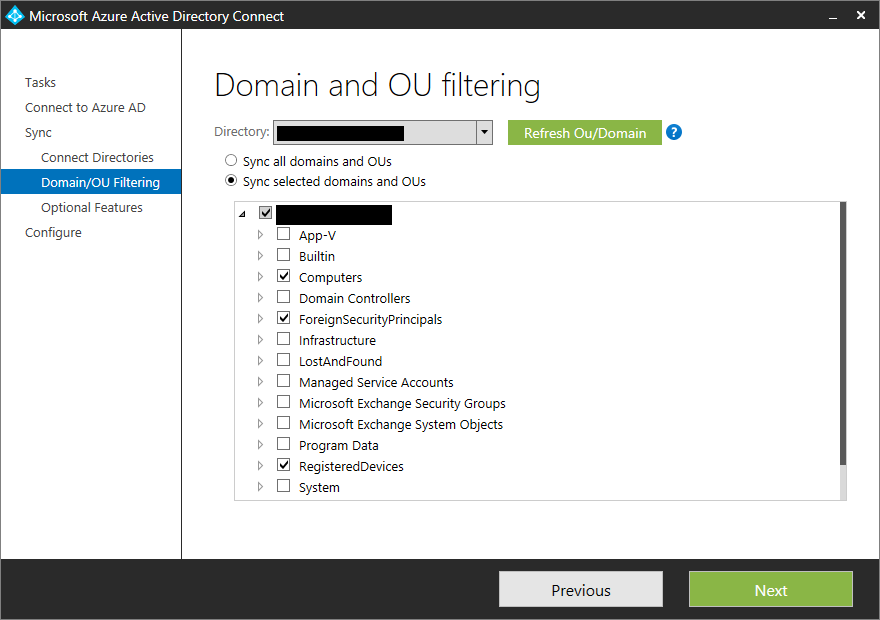Open the Directory dropdown list

click(x=484, y=132)
